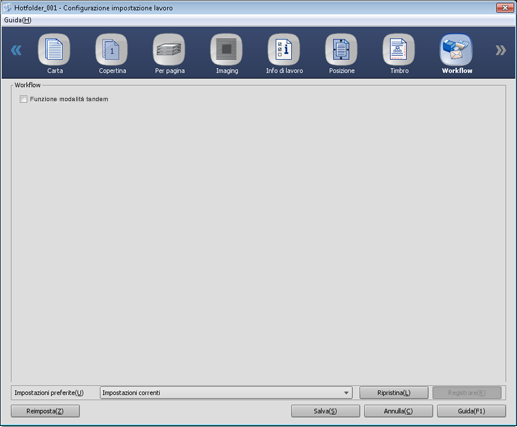This screenshot has height=427, width=517.
Task: Click the Ripristina(L) button
Action: point(394,393)
